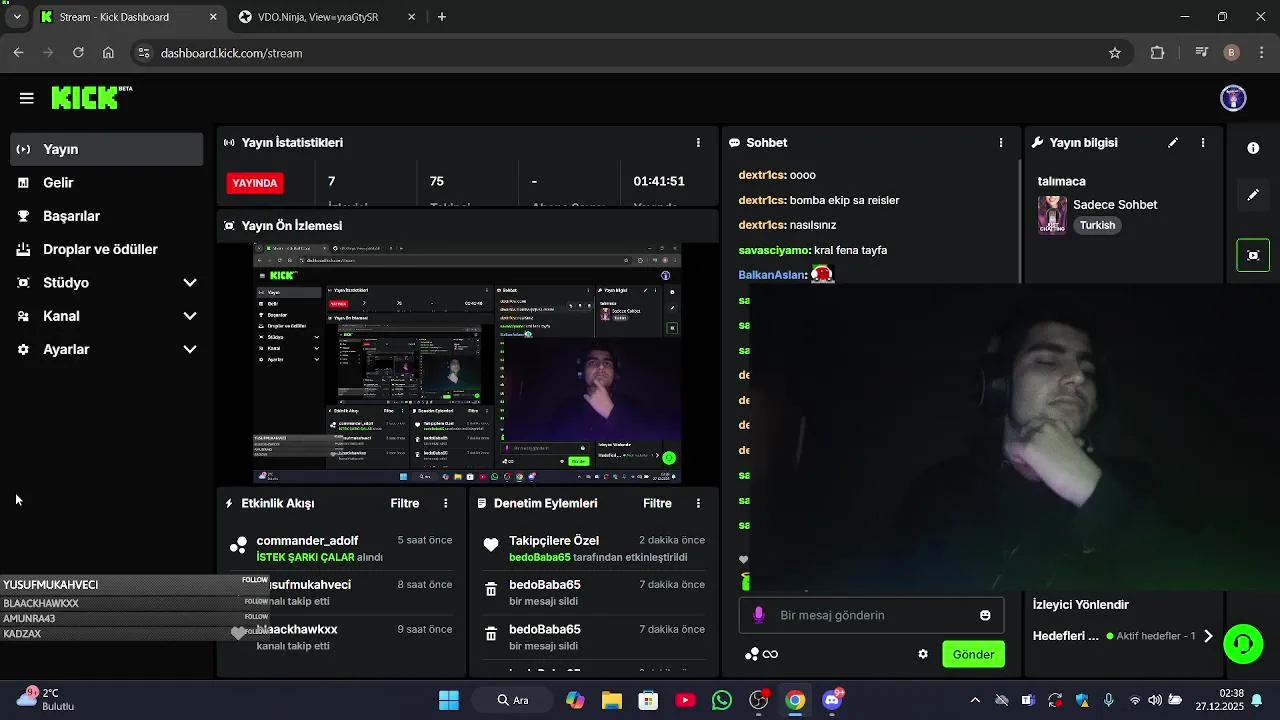
Task: Select the Stream - Kick Dashboard tab
Action: pyautogui.click(x=127, y=17)
